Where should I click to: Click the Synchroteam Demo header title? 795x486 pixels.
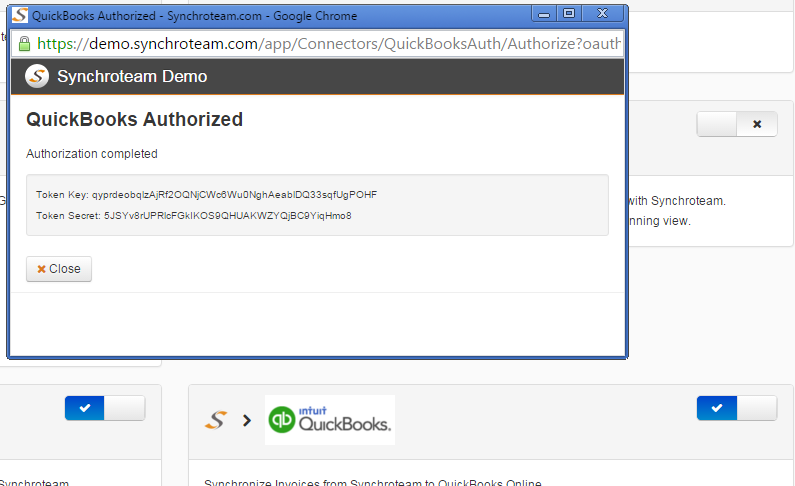coord(132,77)
